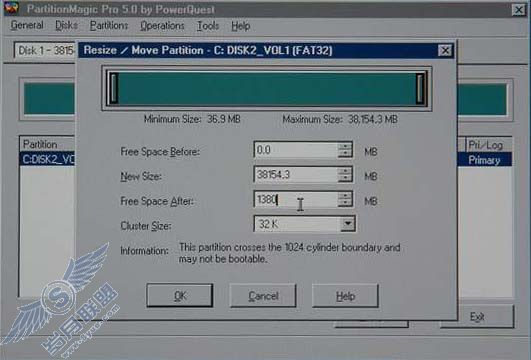Decrease Free Space After with down spinner
This screenshot has width=531, height=360.
[x=345, y=203]
